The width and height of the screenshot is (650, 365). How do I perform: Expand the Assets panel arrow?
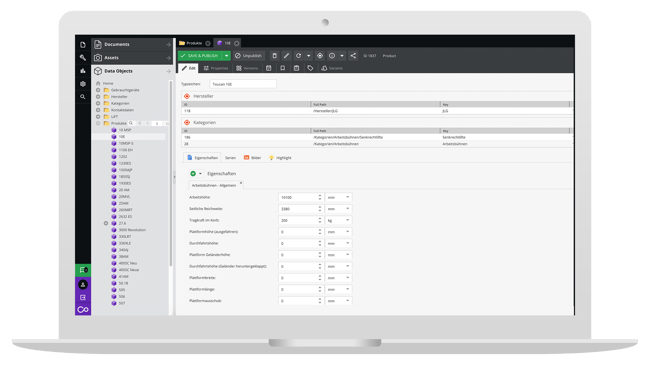pyautogui.click(x=168, y=58)
